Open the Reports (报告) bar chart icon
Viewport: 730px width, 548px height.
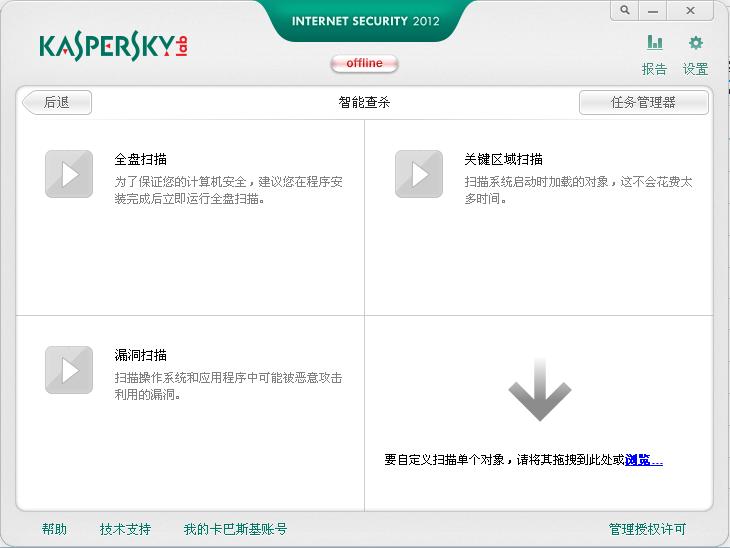(655, 43)
